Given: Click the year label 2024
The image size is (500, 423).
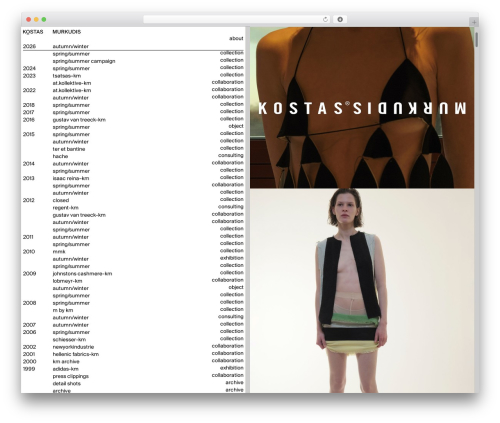Looking at the screenshot, I should pyautogui.click(x=29, y=69).
